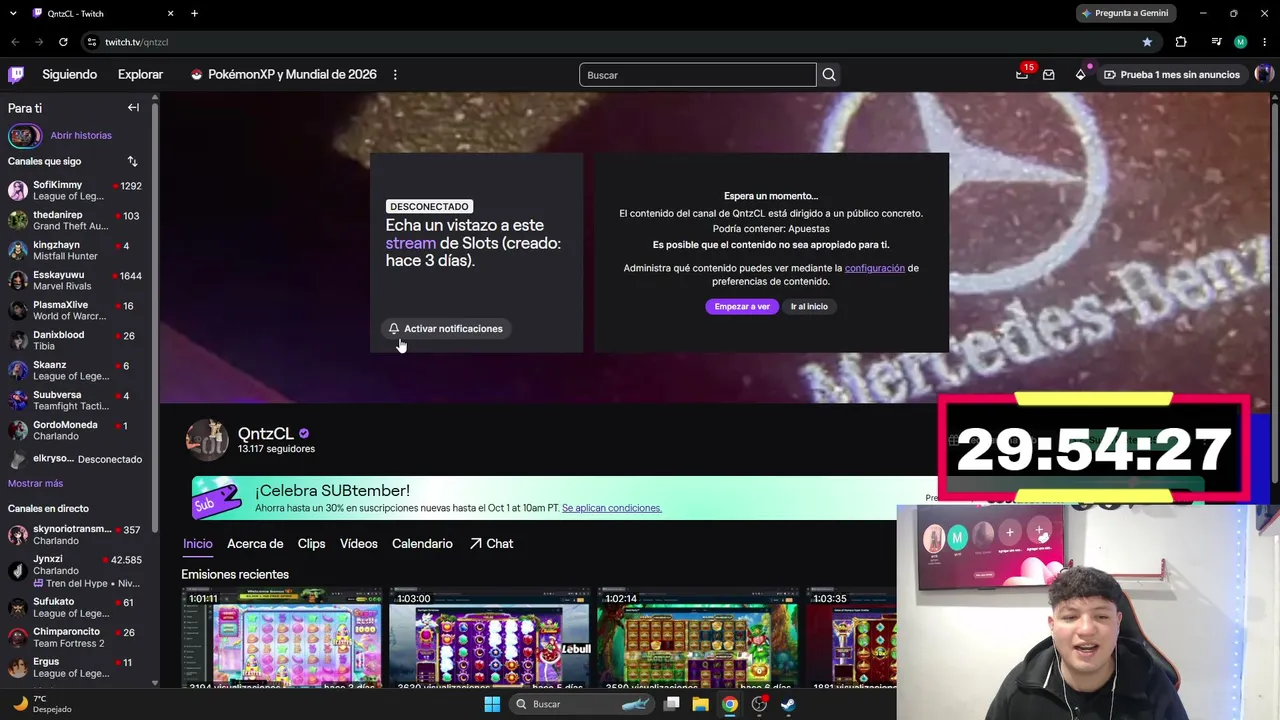
Task: Open File Explorer from taskbar
Action: click(x=701, y=704)
